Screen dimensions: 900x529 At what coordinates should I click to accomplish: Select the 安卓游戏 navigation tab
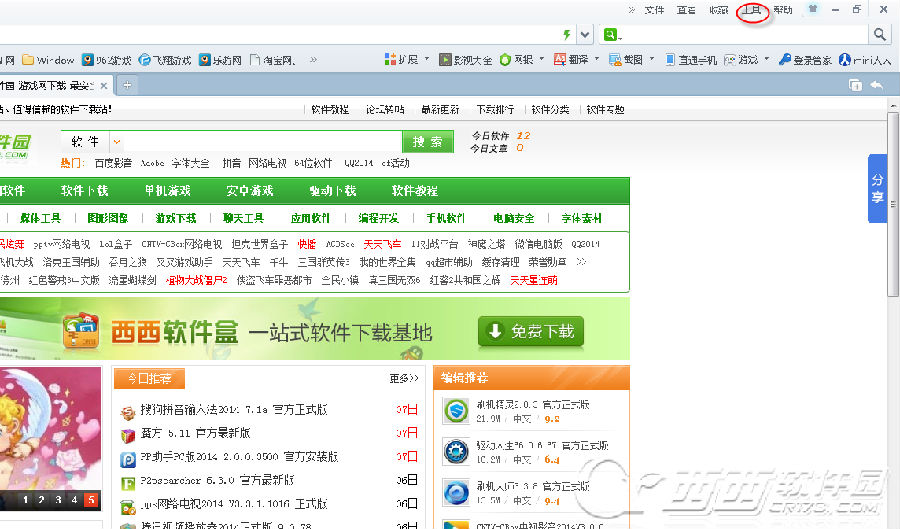coord(250,190)
